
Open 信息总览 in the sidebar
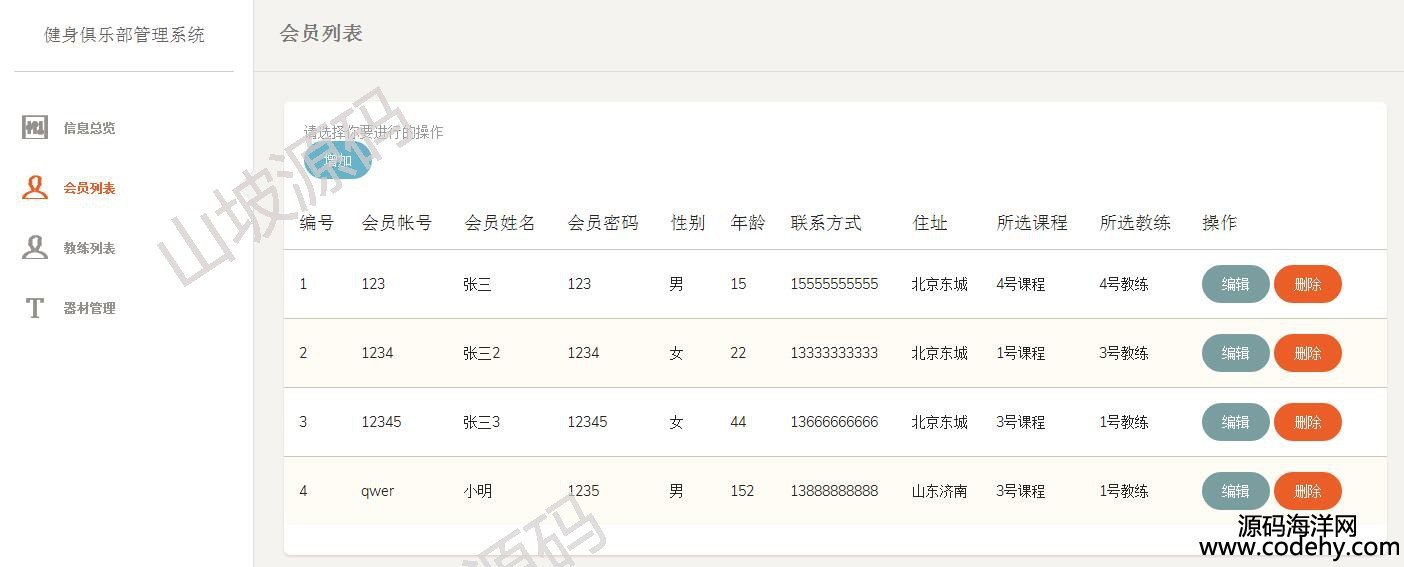[x=89, y=128]
